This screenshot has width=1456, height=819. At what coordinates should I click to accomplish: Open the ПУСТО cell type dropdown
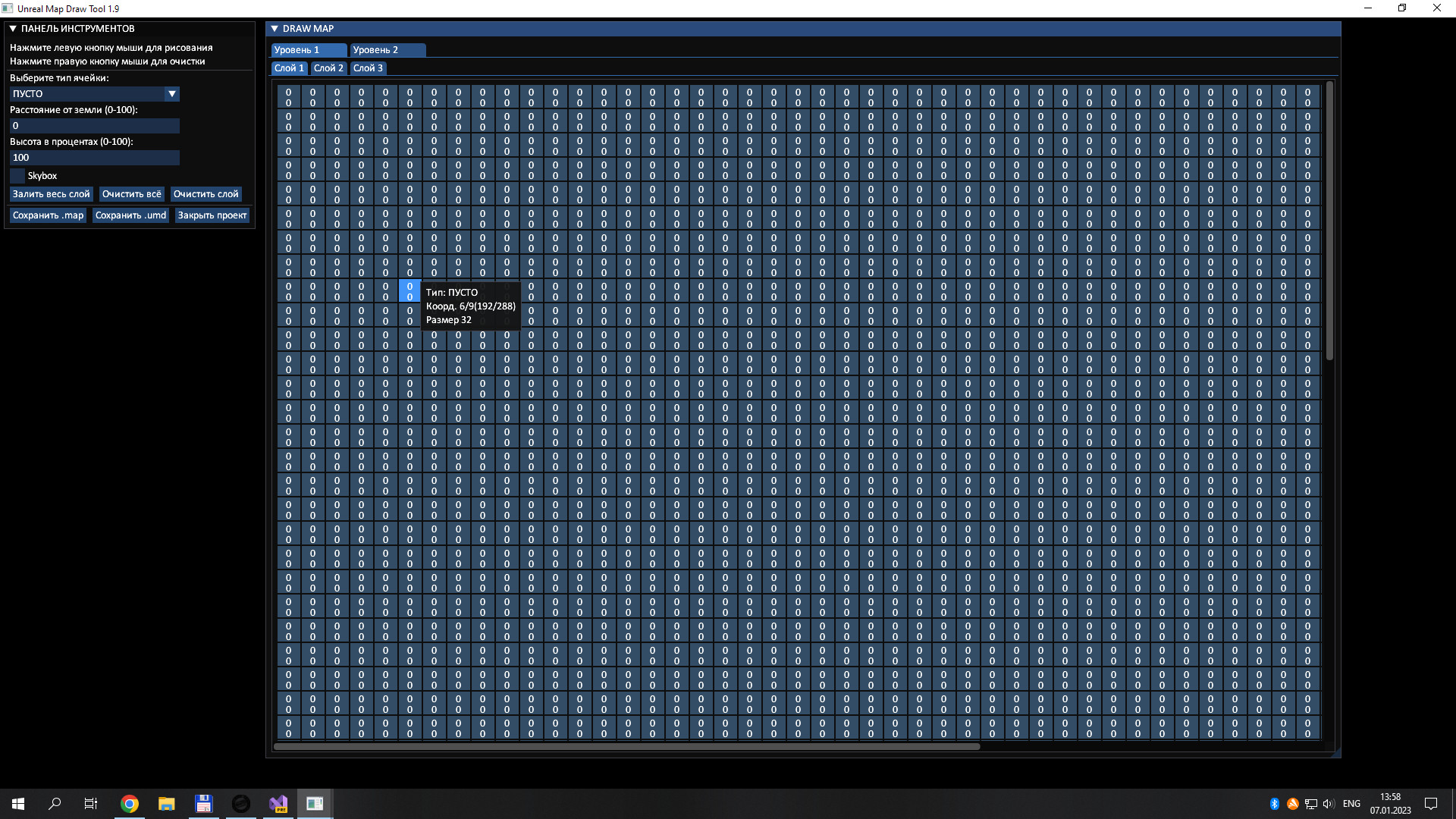(x=172, y=93)
